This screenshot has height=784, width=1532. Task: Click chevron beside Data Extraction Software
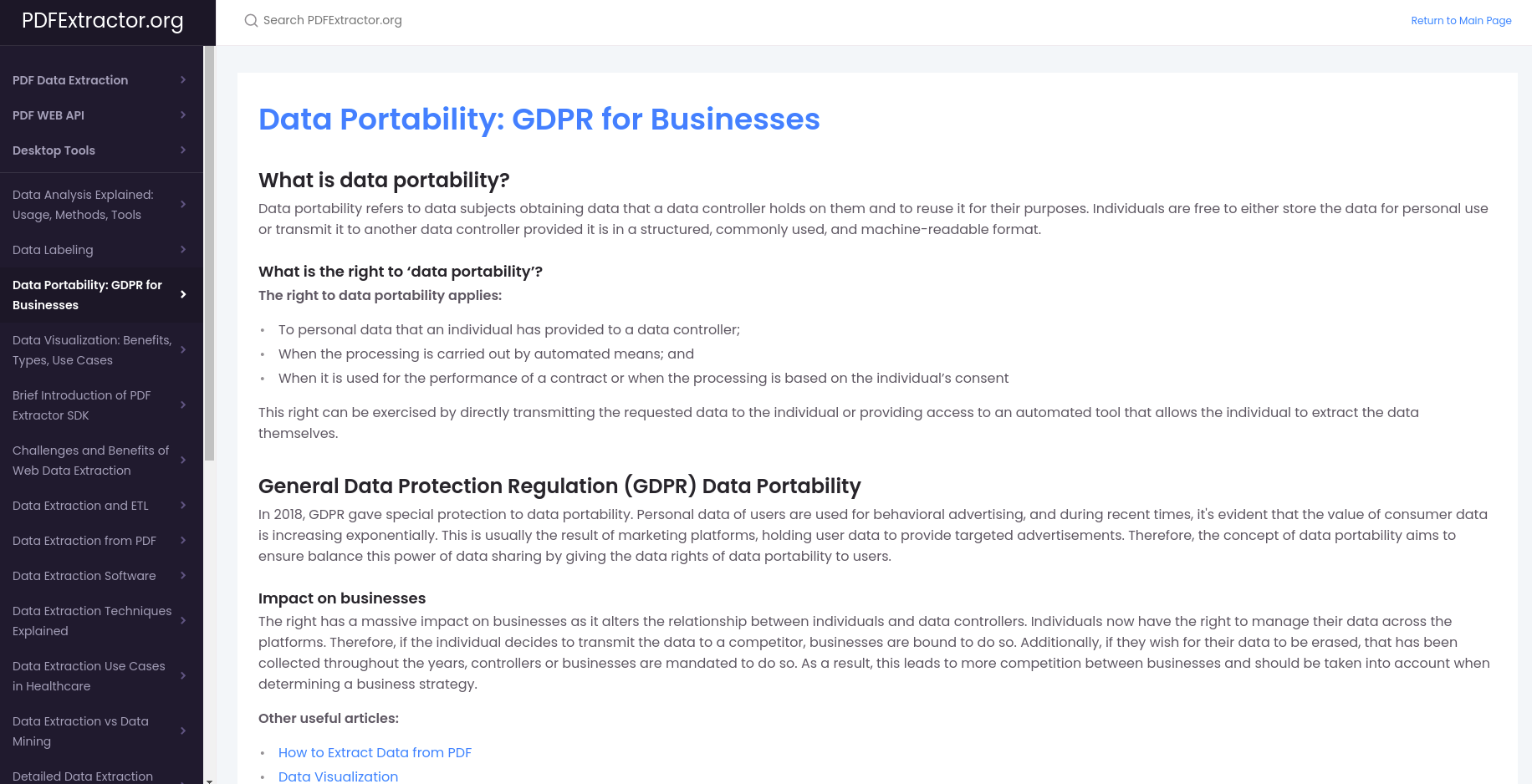pyautogui.click(x=183, y=576)
